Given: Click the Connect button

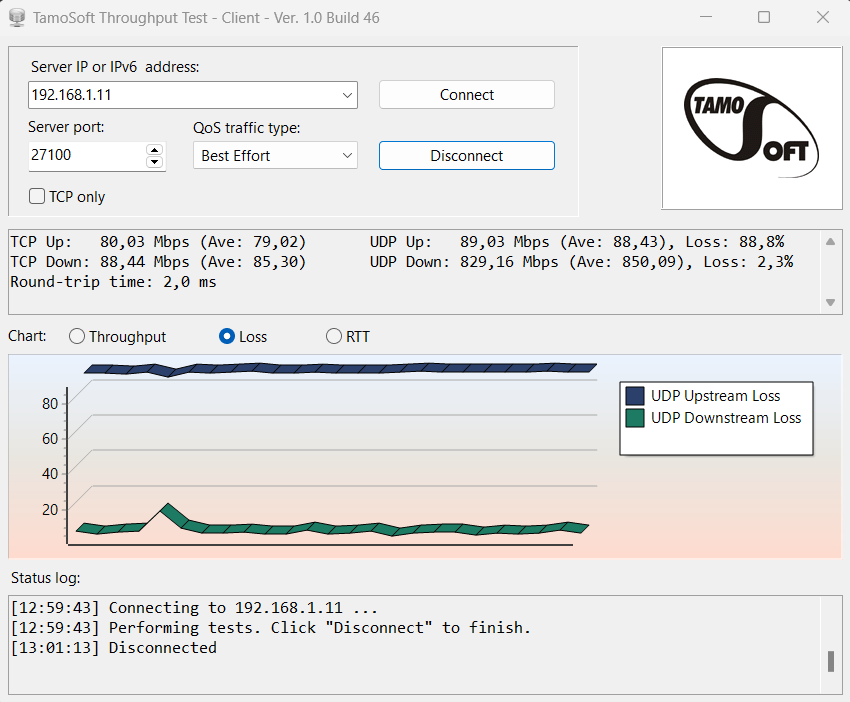Looking at the screenshot, I should (x=467, y=95).
